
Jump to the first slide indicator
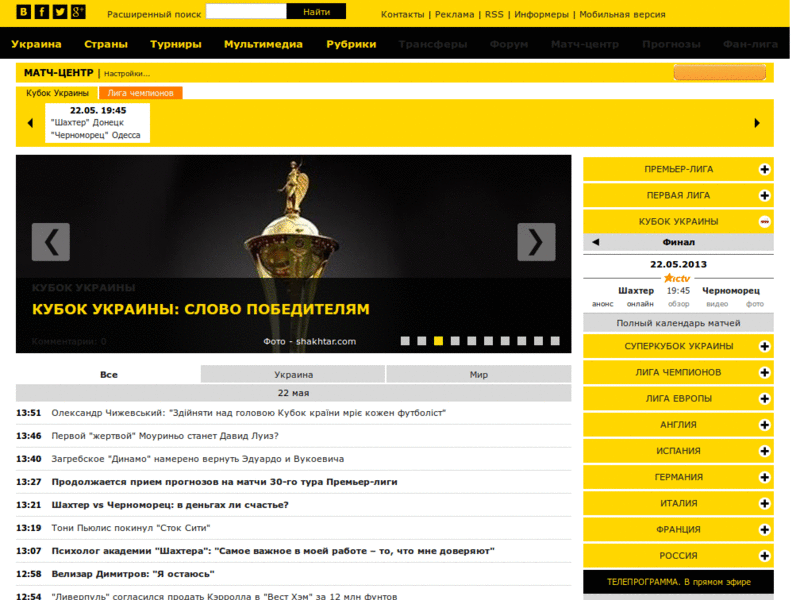(405, 341)
